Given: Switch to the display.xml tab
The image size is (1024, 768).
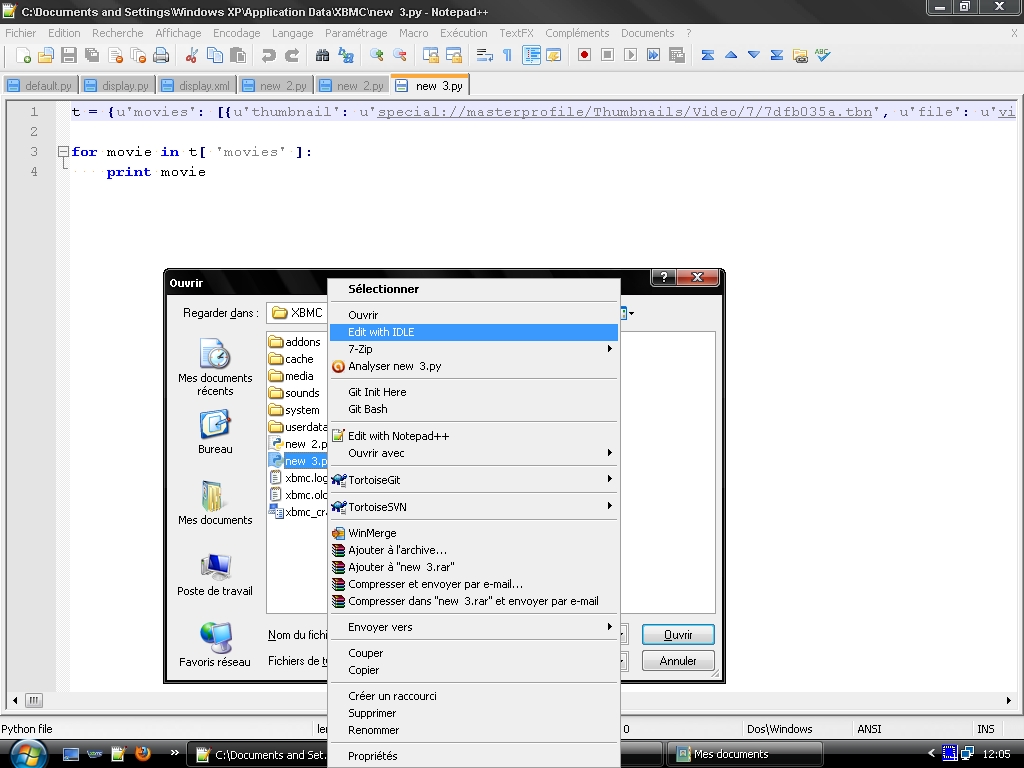Looking at the screenshot, I should [197, 86].
